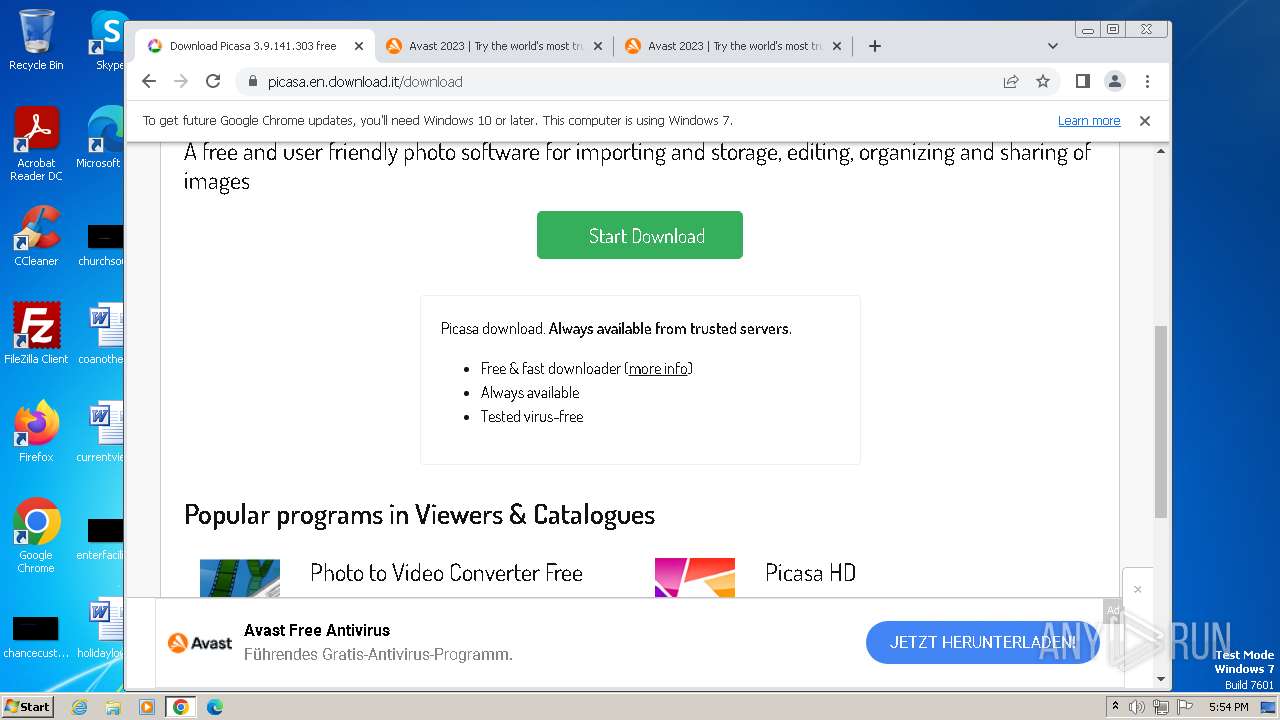Open the side panel icon in Chrome
Viewport: 1280px width, 720px height.
[x=1082, y=81]
